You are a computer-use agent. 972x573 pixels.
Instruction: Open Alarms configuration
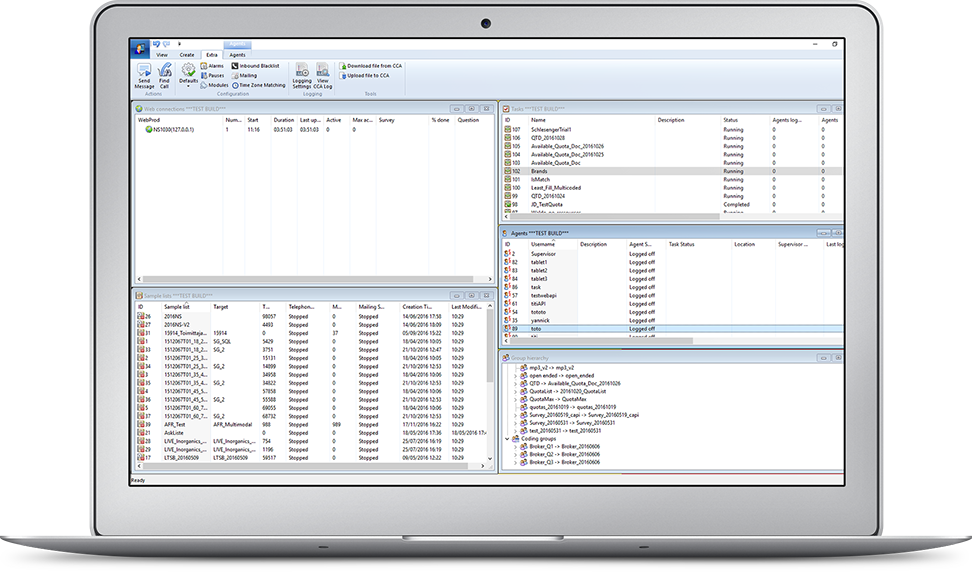coord(212,65)
